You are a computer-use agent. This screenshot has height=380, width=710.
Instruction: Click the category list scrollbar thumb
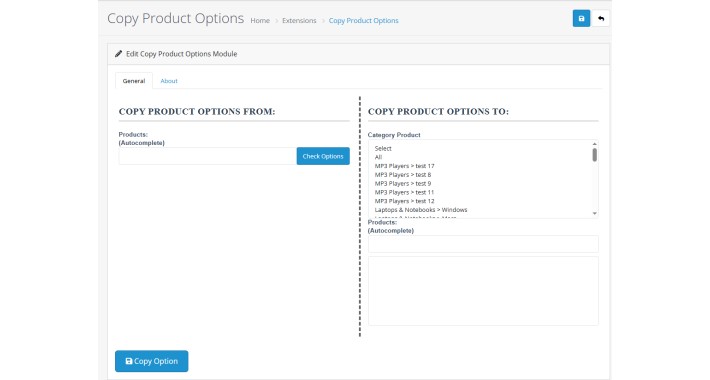595,155
